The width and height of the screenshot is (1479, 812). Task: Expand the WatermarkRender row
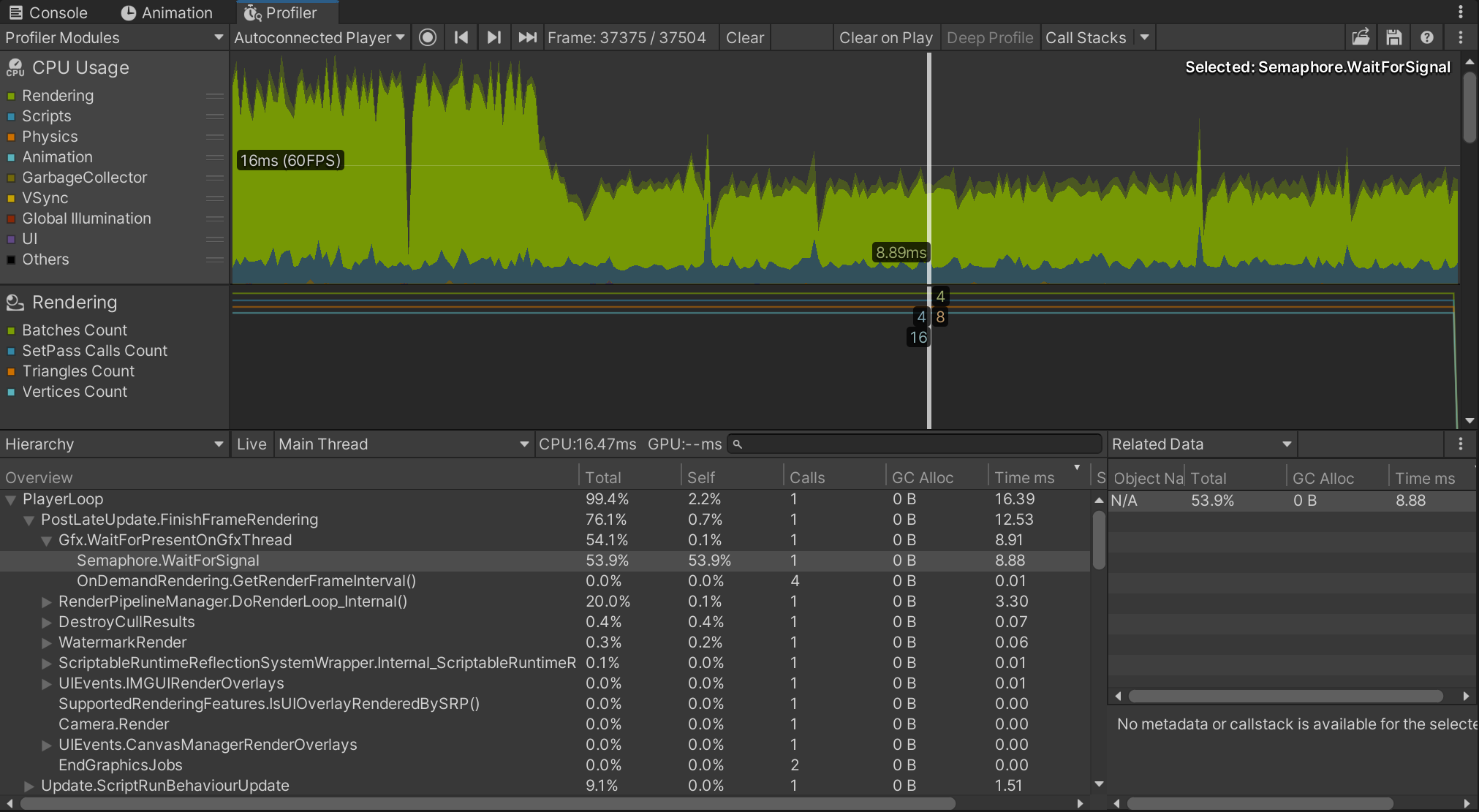coord(47,643)
